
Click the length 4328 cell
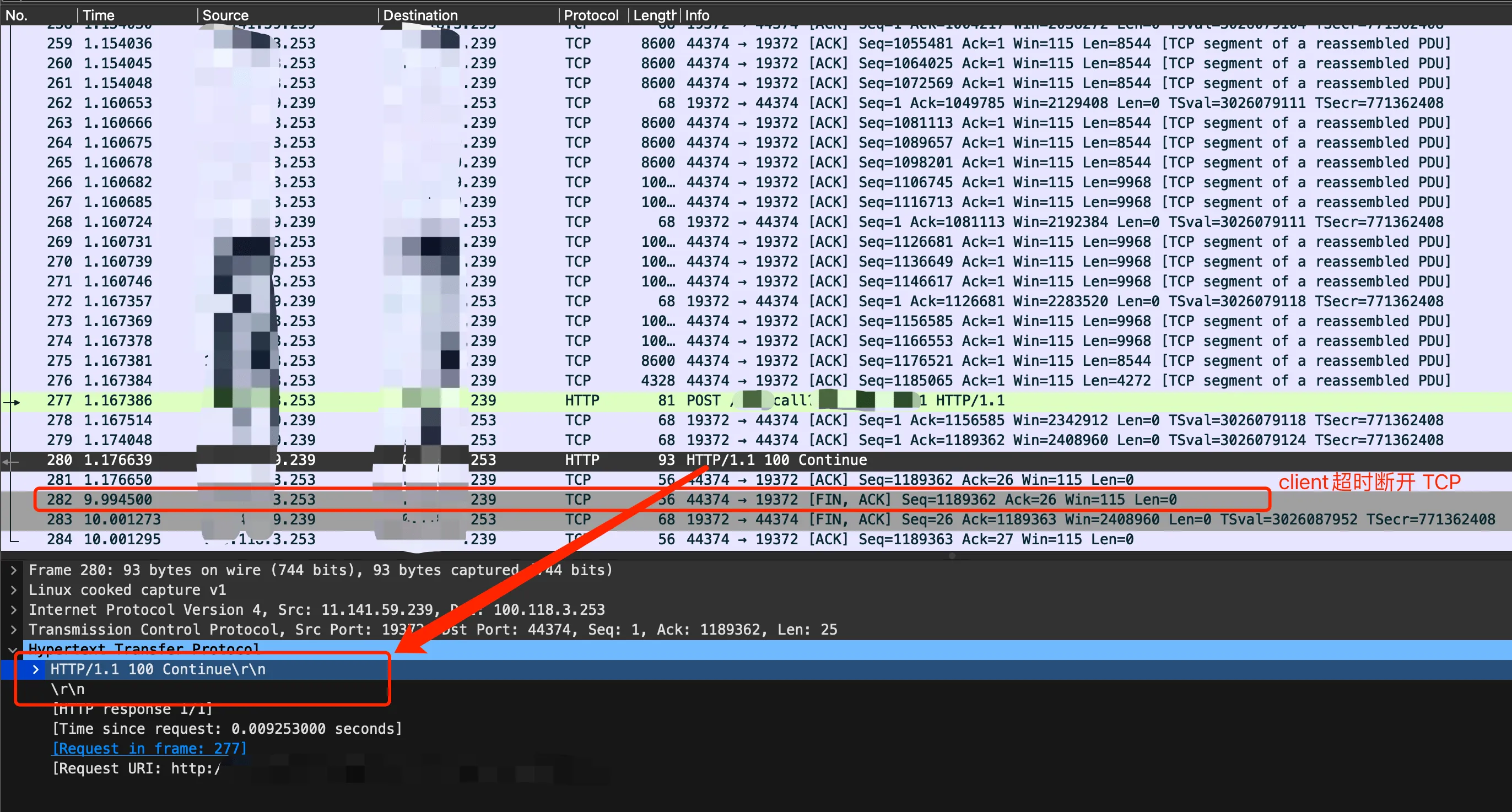point(657,380)
